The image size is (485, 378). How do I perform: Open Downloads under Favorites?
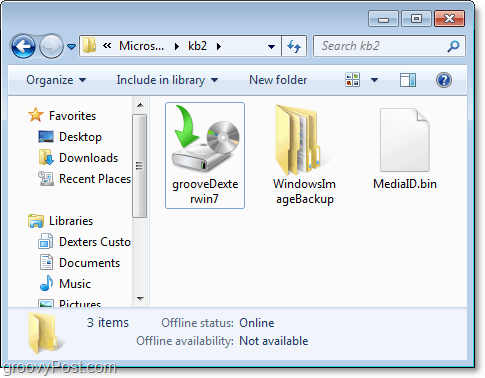point(88,158)
